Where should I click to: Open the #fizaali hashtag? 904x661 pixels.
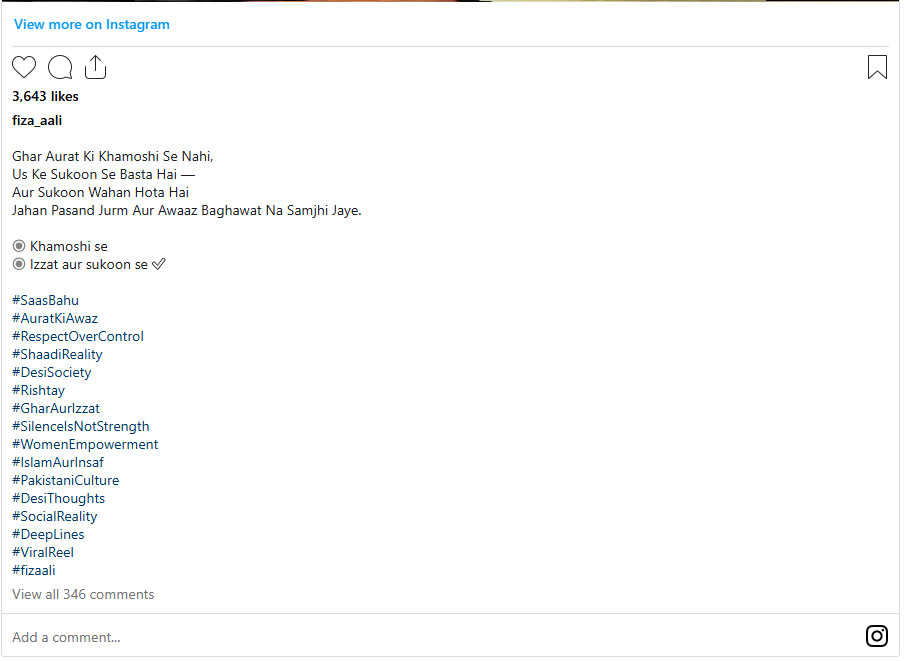34,570
